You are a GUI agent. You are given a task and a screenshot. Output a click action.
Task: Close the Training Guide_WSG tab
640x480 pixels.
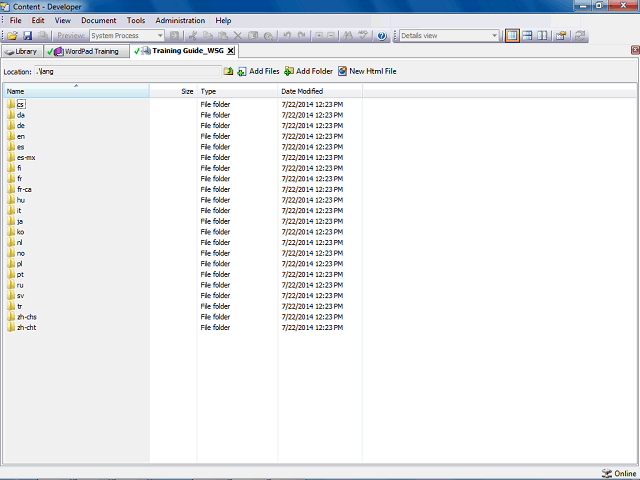(x=231, y=51)
